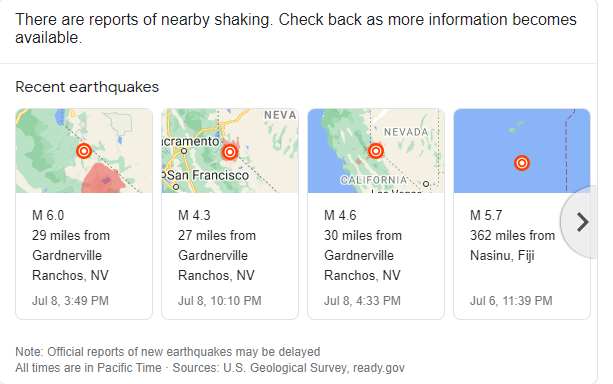Screen dimensions: 613x384
Task: Click the San Francisco label on map
Action: point(208,175)
